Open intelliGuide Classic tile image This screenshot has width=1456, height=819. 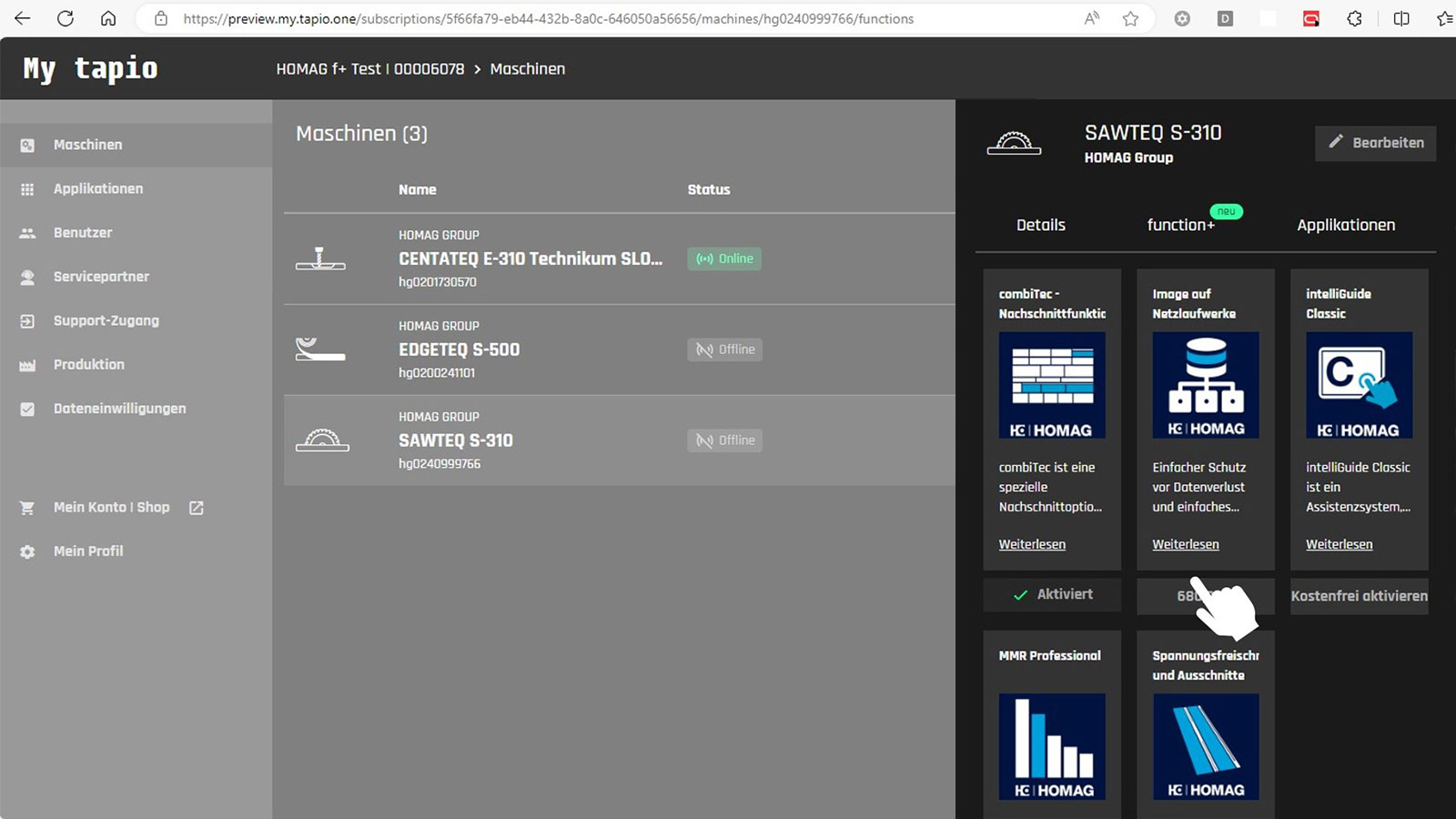1359,385
